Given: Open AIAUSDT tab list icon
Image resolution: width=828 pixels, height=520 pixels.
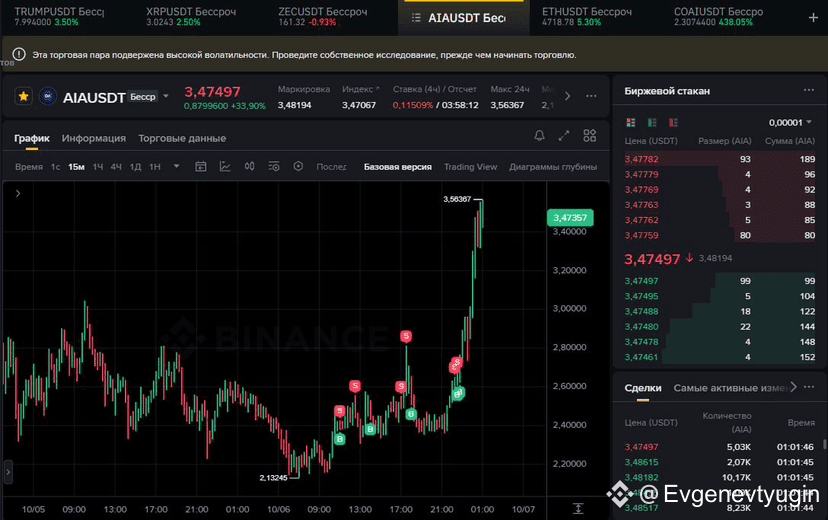Looking at the screenshot, I should point(416,18).
